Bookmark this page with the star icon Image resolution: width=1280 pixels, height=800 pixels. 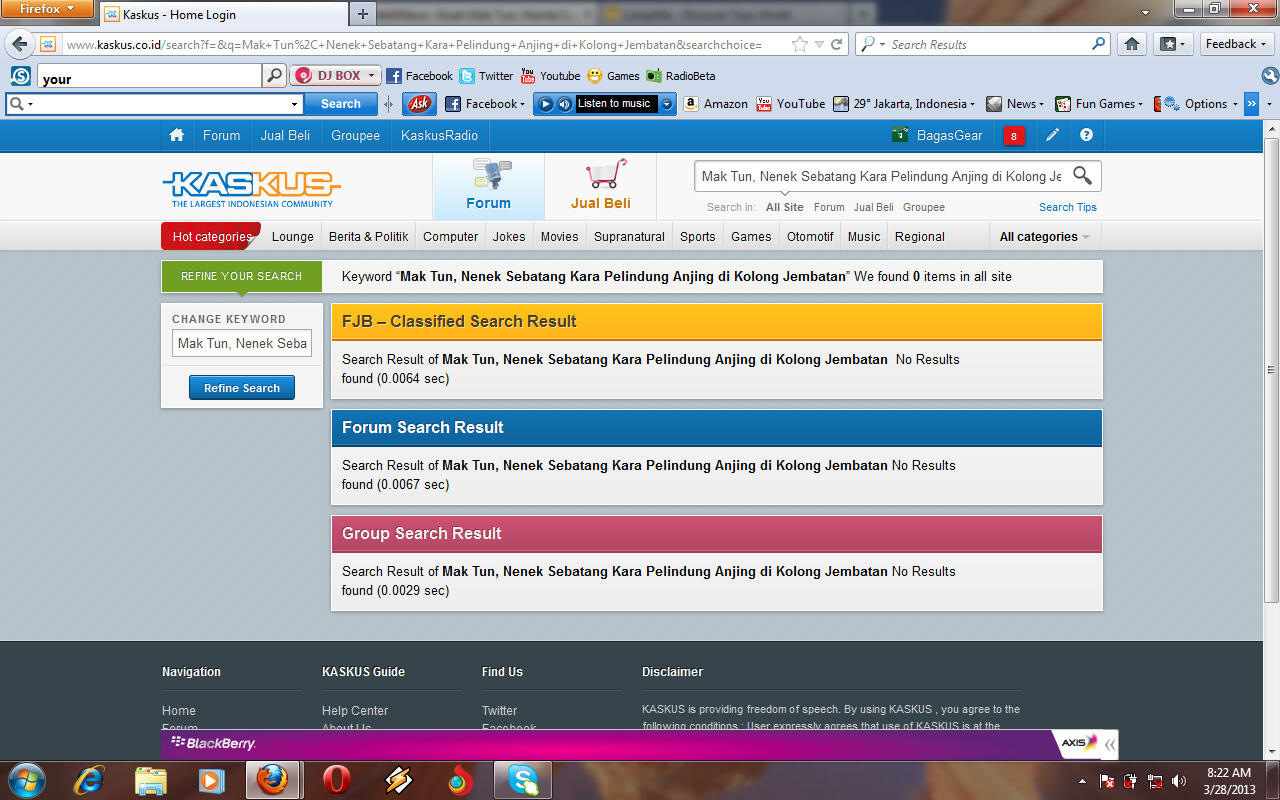pyautogui.click(x=799, y=44)
